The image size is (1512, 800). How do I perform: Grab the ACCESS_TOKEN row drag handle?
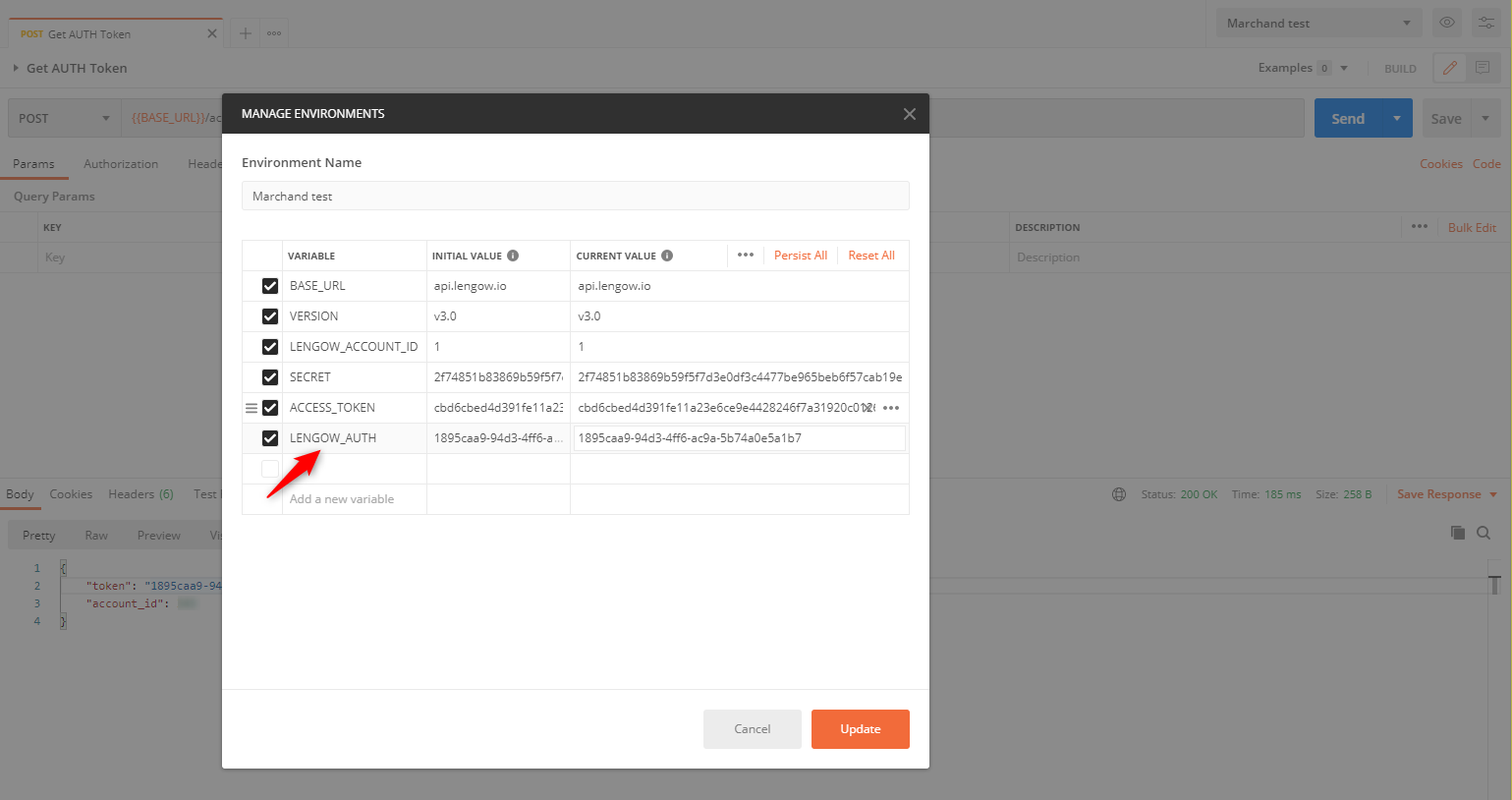[x=252, y=408]
